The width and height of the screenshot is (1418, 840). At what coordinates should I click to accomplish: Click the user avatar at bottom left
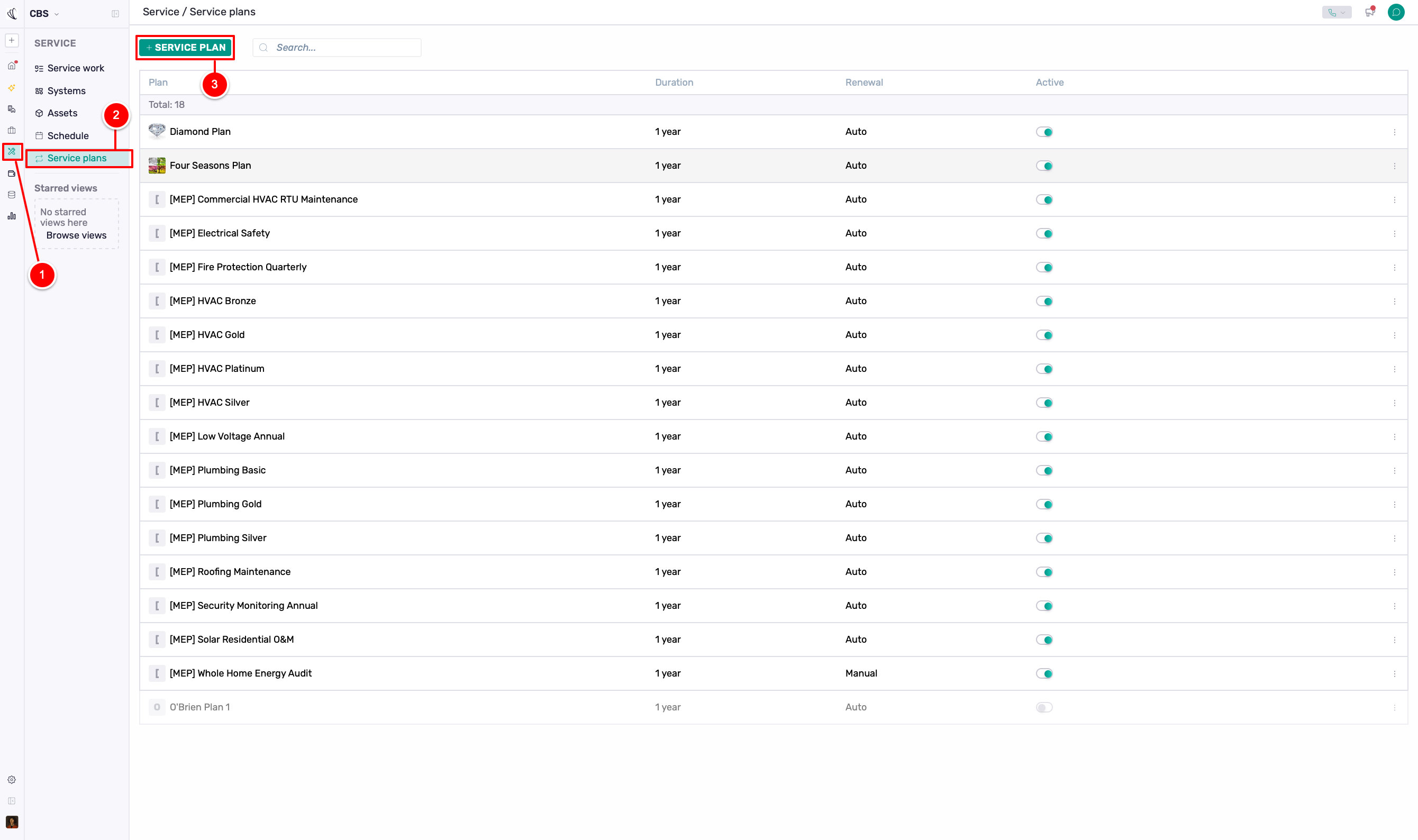tap(11, 821)
